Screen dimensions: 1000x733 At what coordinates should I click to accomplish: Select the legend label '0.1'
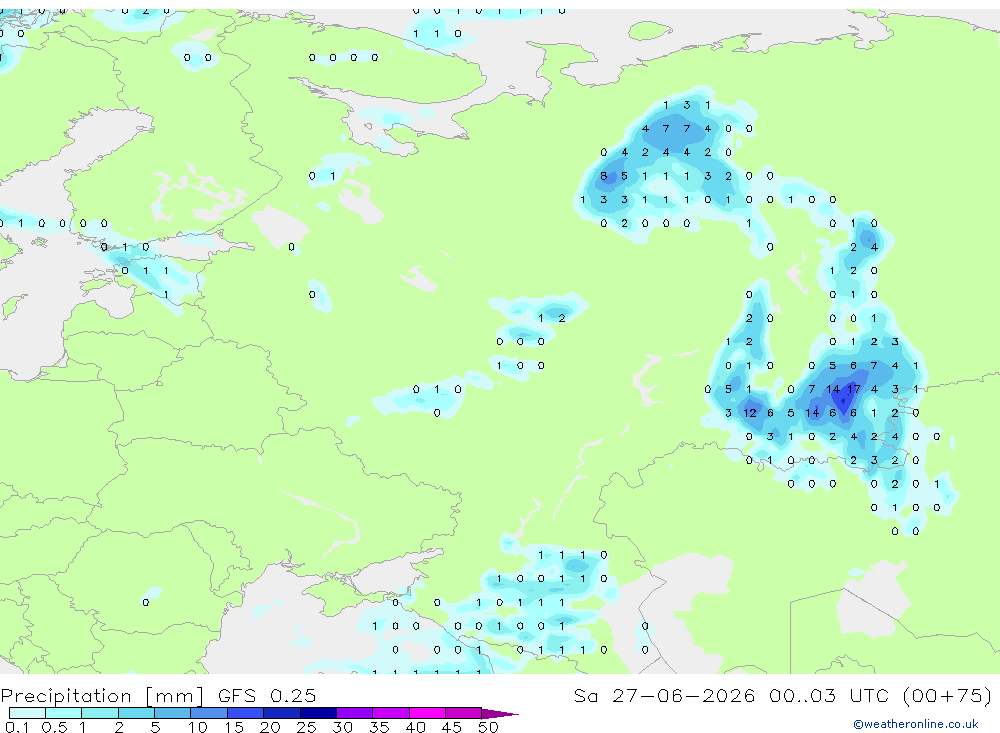[x=17, y=727]
